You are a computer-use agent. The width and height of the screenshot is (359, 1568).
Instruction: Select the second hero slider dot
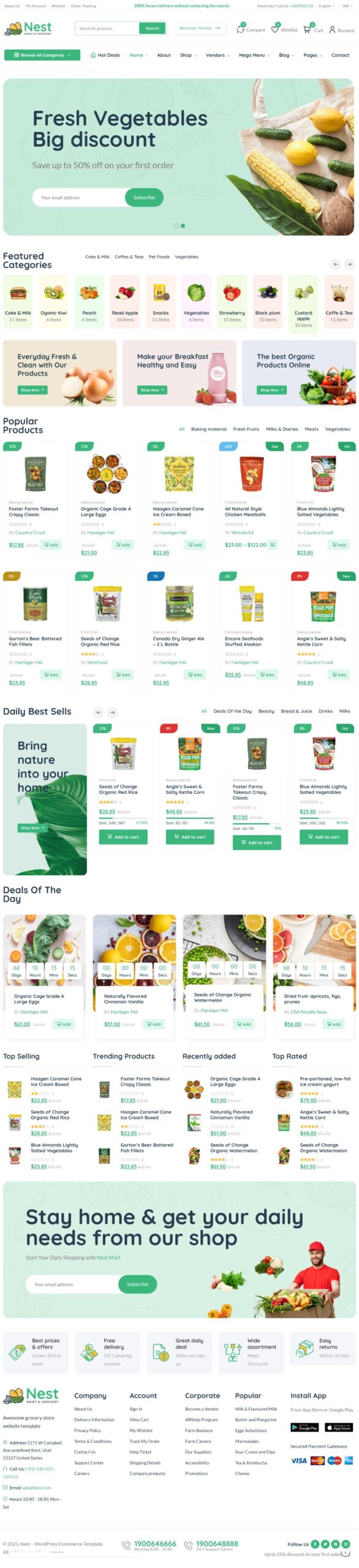(x=183, y=225)
